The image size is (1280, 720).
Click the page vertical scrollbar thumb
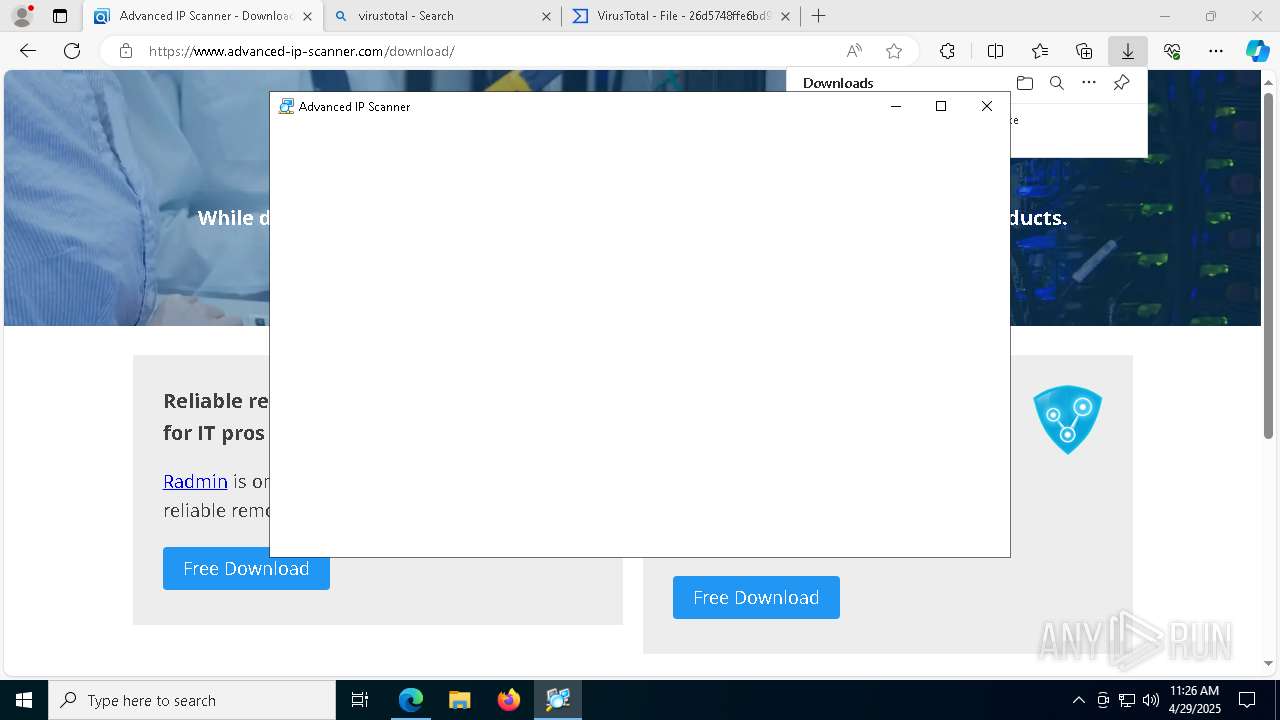point(1268,265)
